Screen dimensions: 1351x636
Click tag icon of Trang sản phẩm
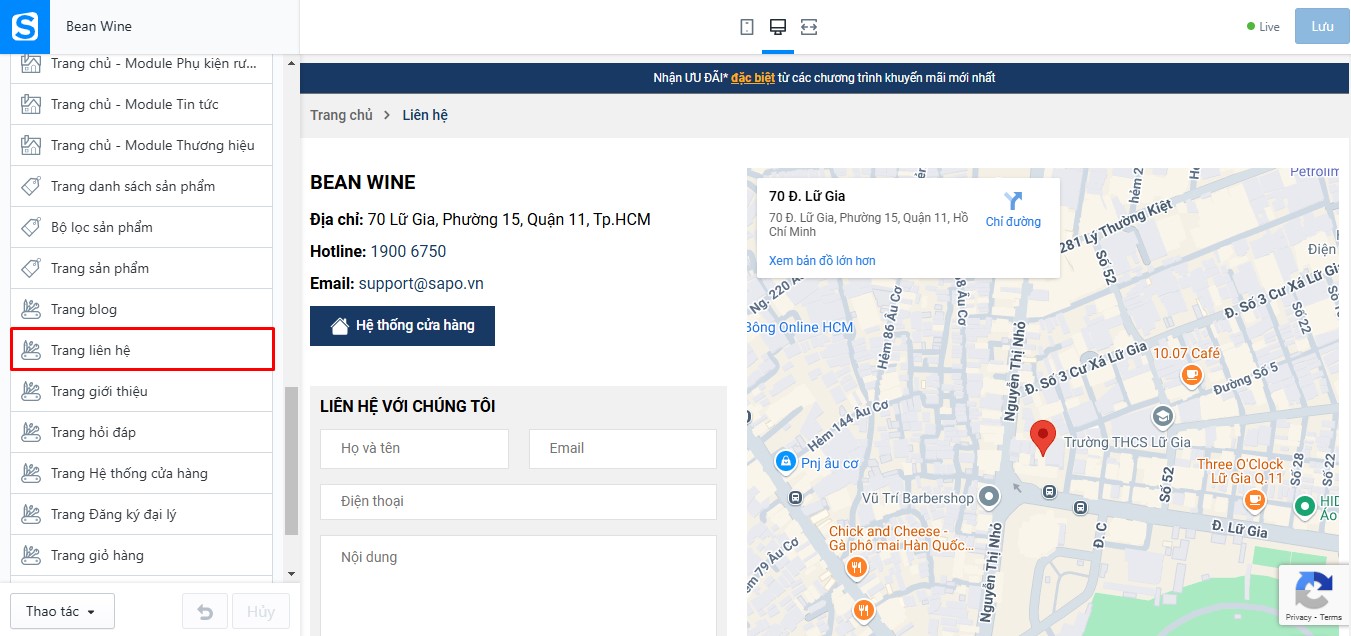[x=31, y=268]
